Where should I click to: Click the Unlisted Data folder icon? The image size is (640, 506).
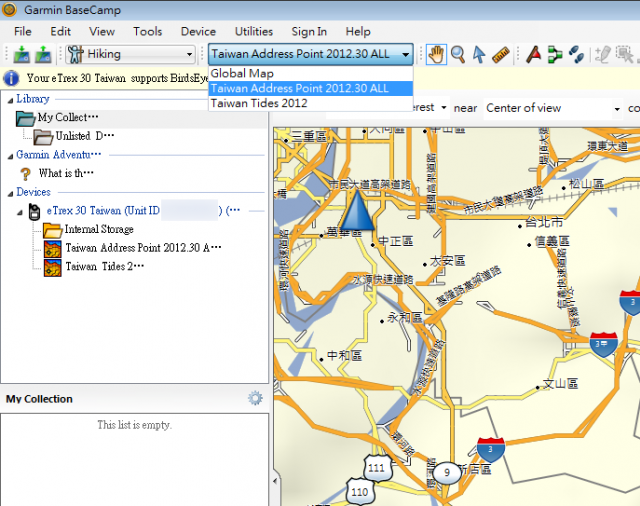(x=43, y=137)
